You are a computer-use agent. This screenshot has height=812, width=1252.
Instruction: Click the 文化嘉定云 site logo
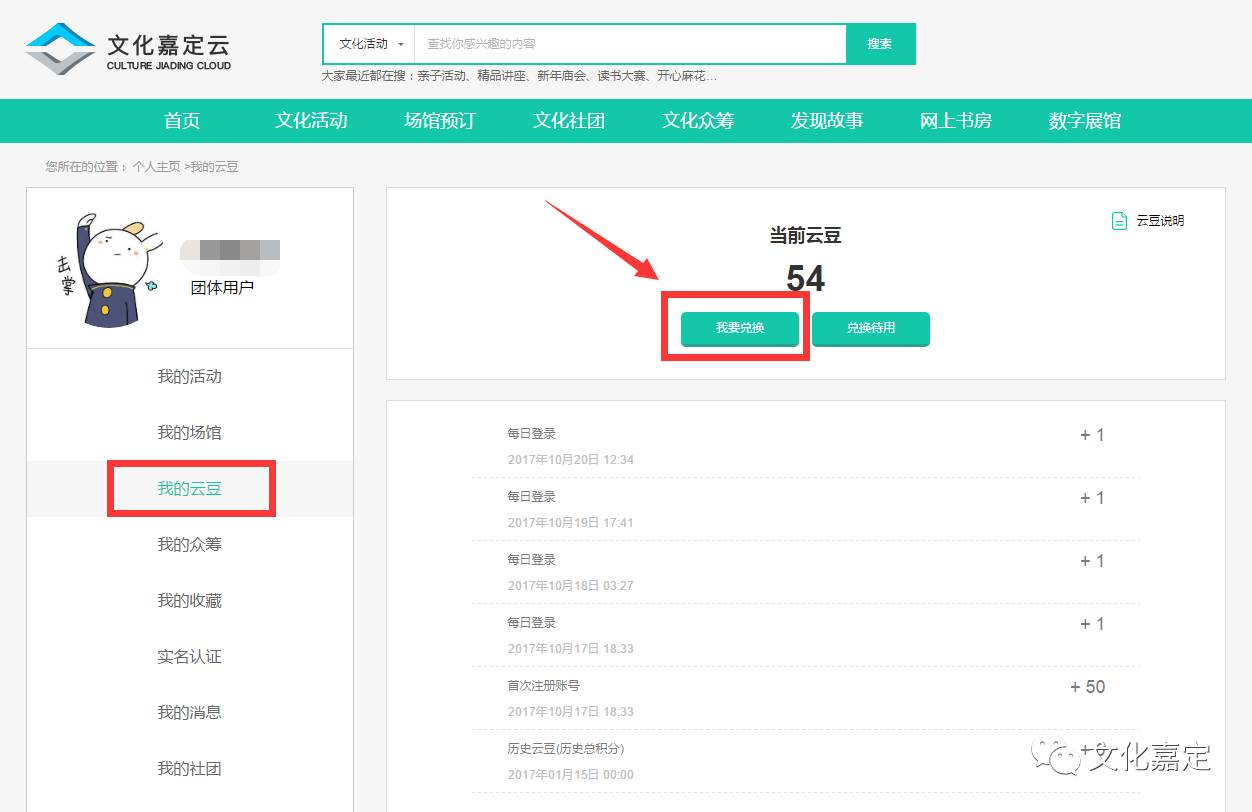tap(128, 50)
